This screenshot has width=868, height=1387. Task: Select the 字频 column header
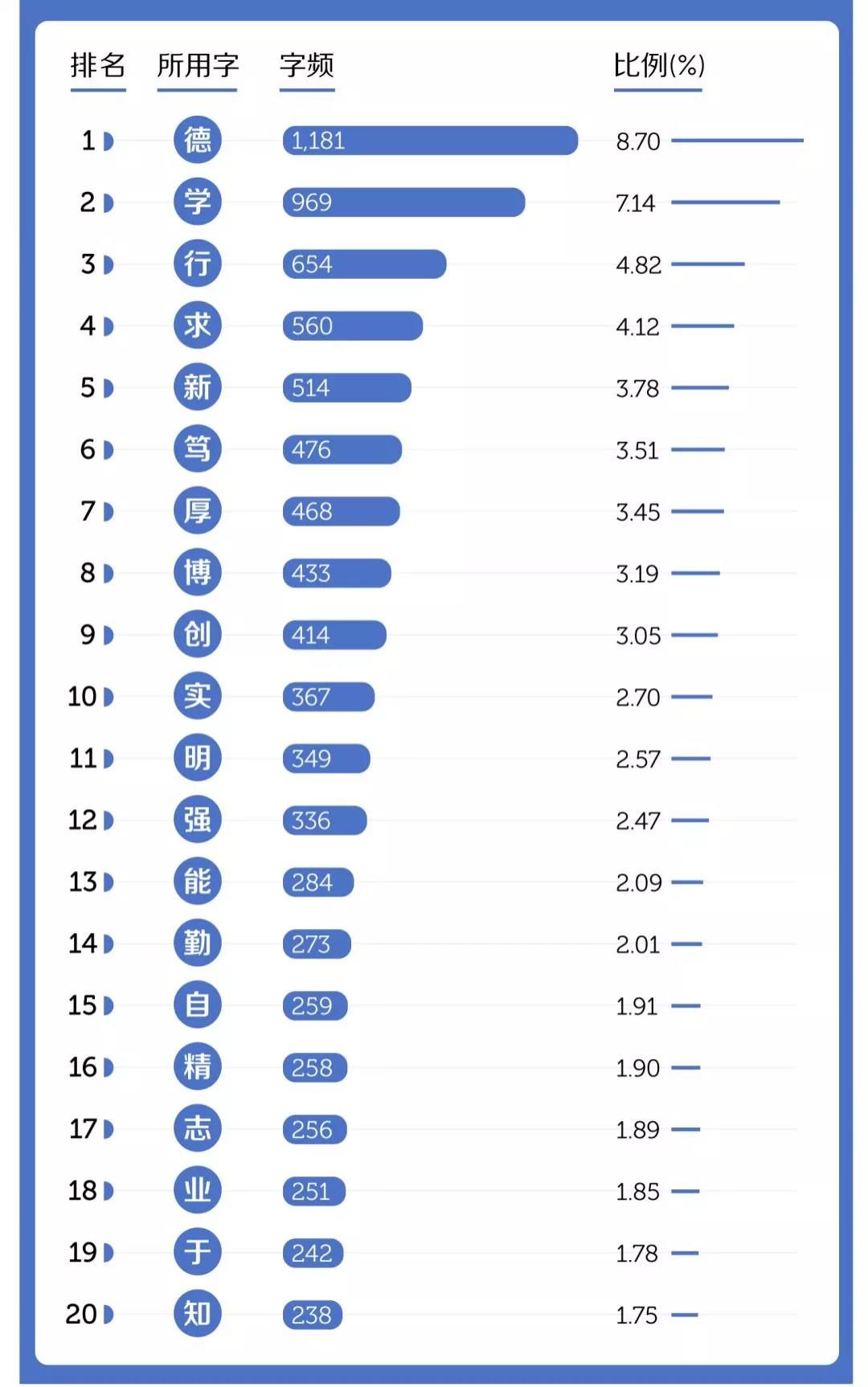307,66
